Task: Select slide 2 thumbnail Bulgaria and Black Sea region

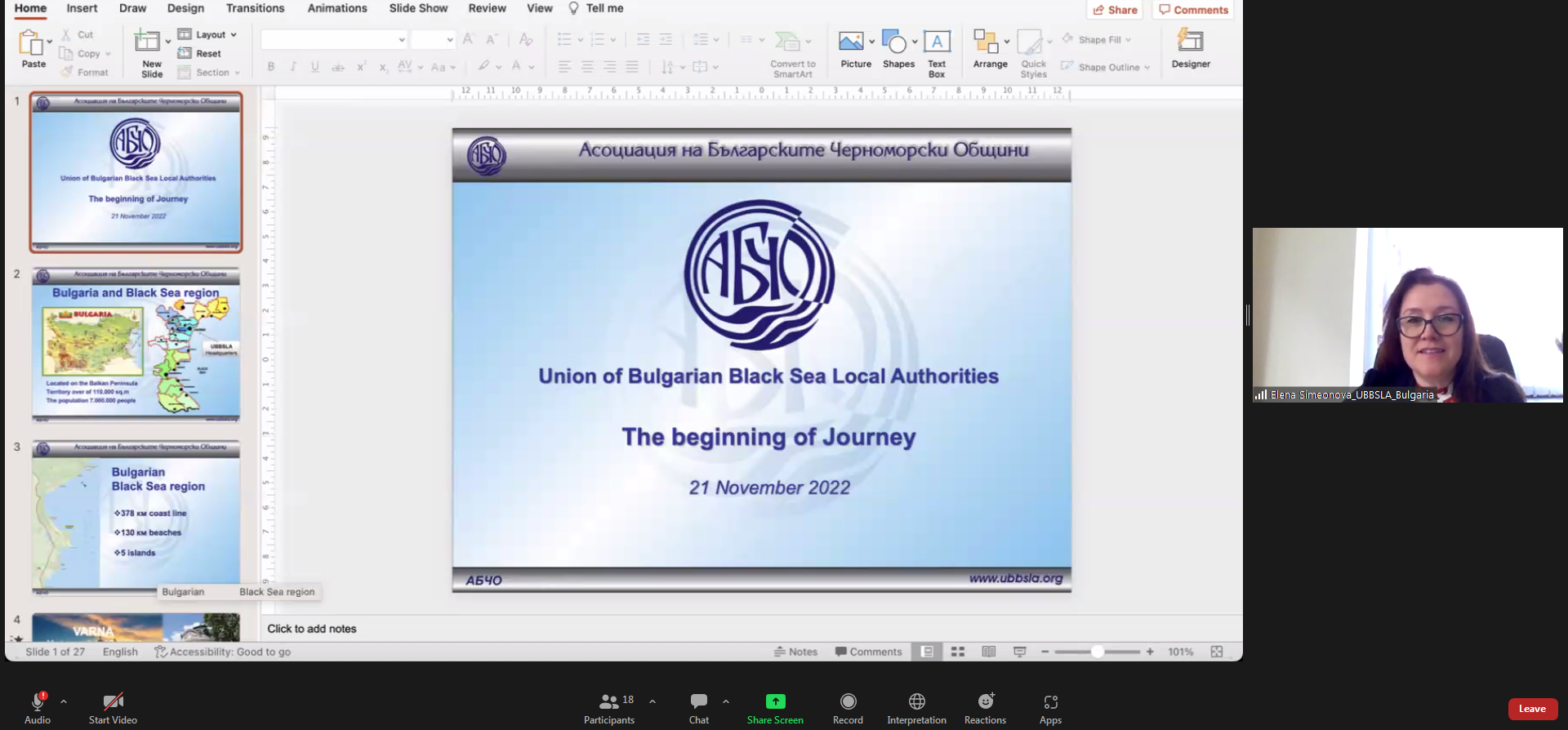Action: 136,345
